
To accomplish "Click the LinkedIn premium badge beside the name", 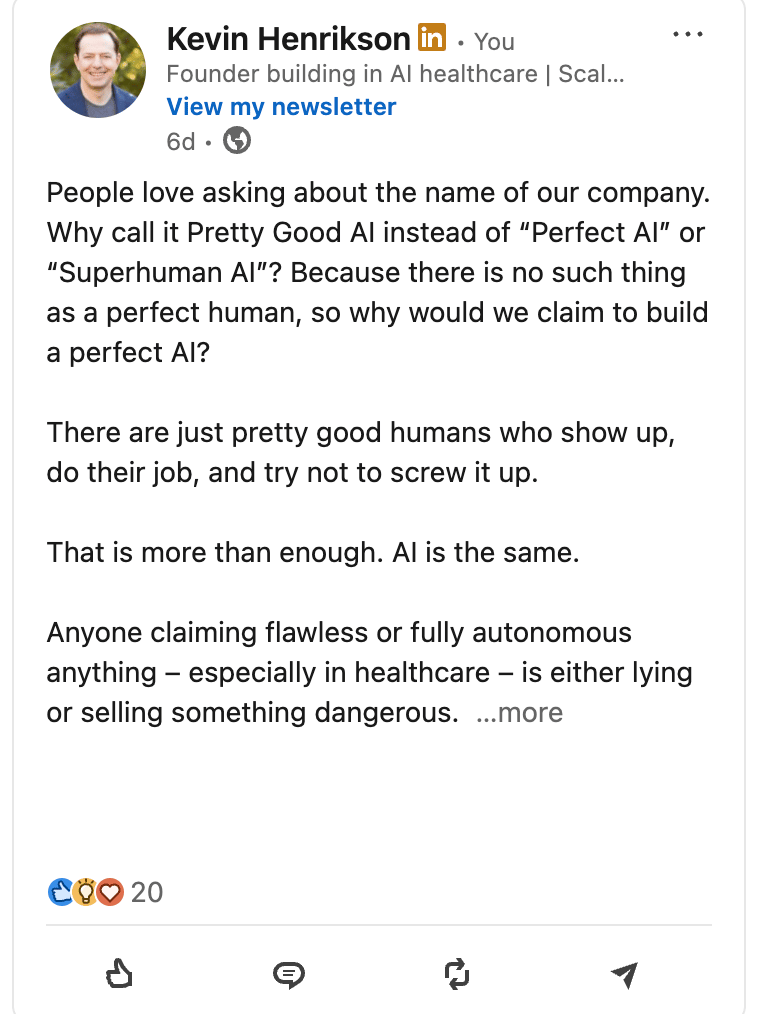I will [x=431, y=39].
